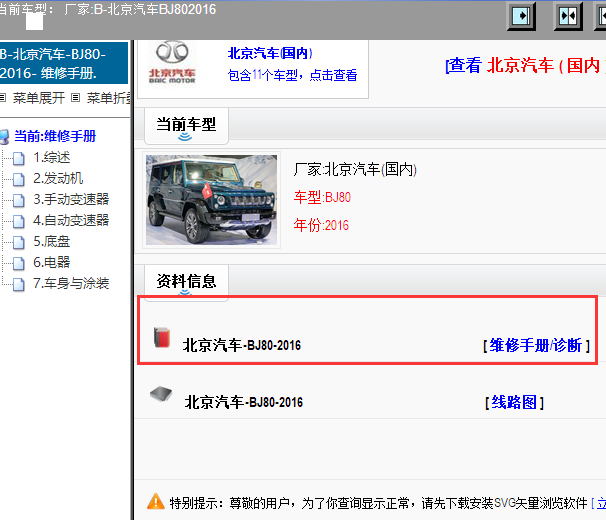Screen dimensions: 606x520
Task: Click the page icon next to 3.手动变速器
Action: 19,200
